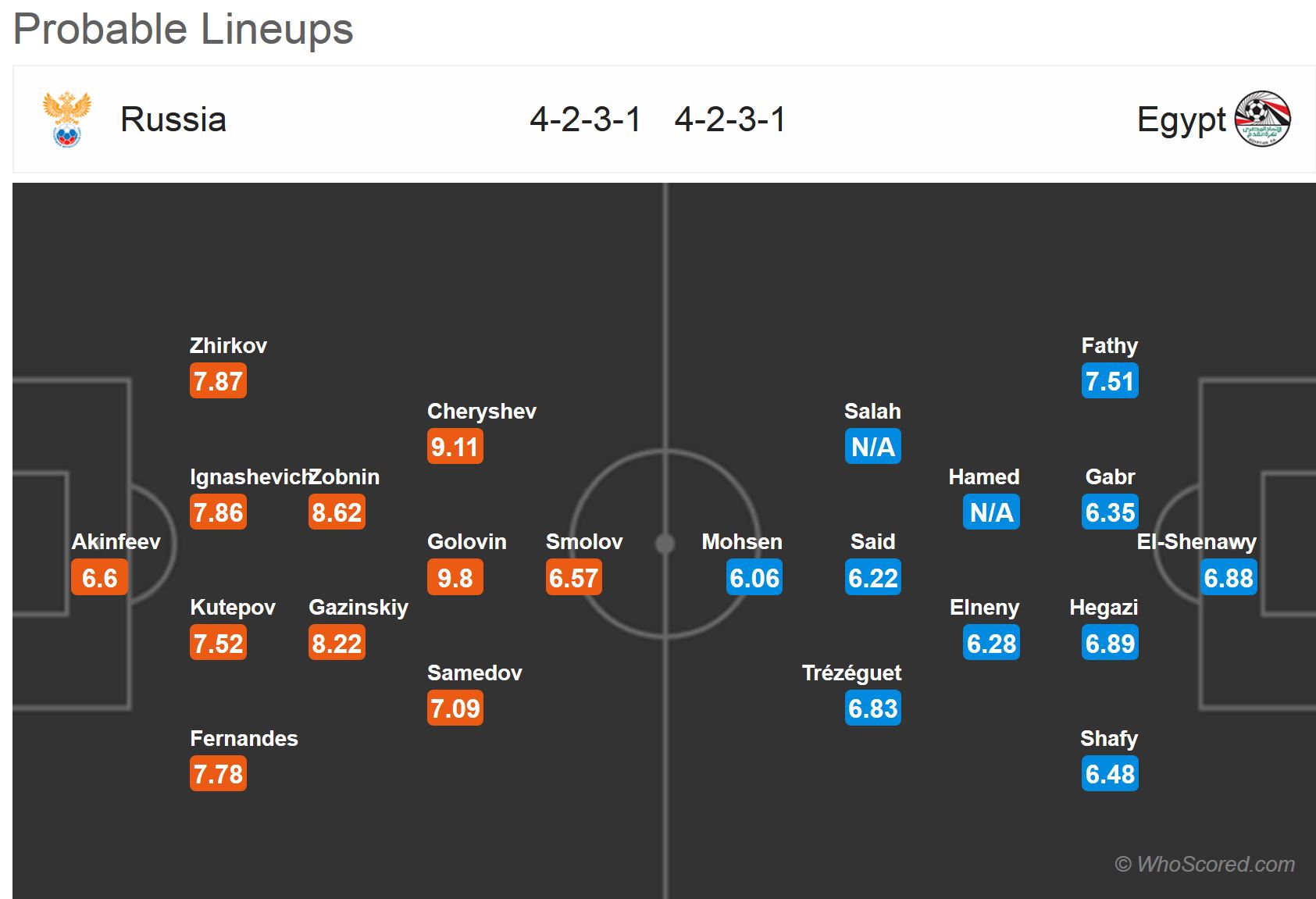This screenshot has height=899, width=1316.
Task: Click the Russia team crest icon
Action: 66,120
